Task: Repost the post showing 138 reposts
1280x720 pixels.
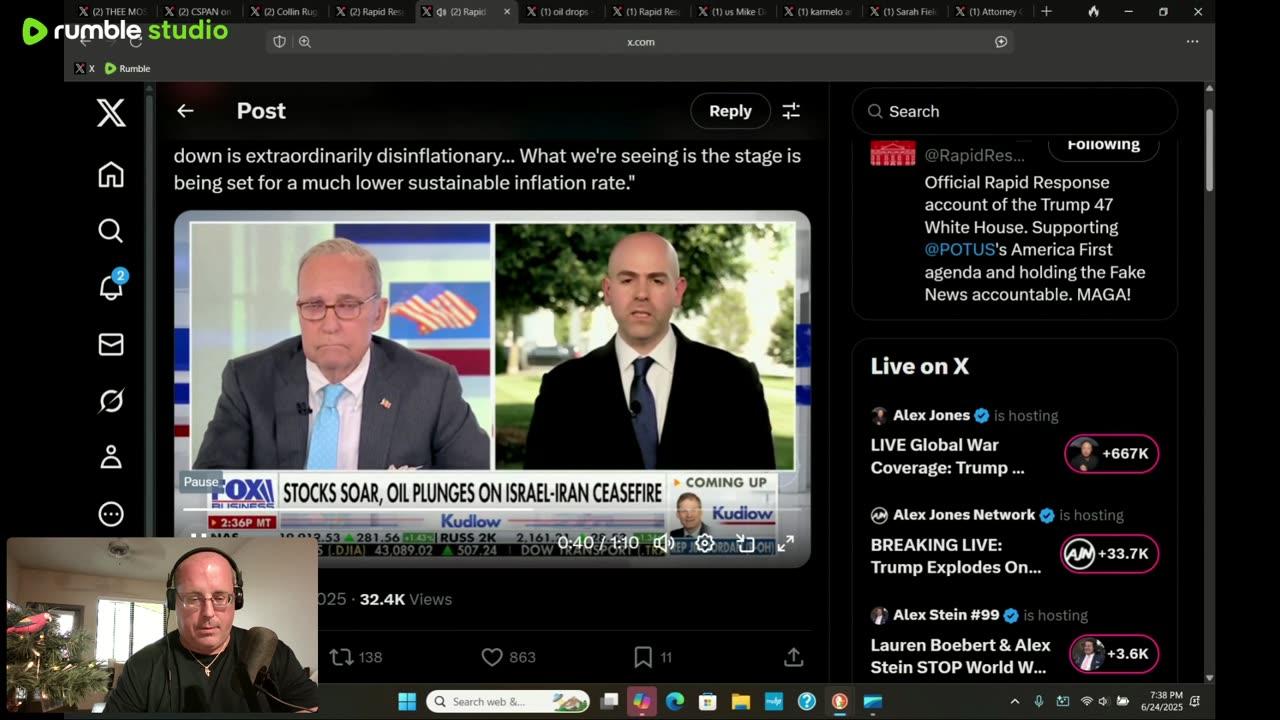Action: pyautogui.click(x=356, y=657)
